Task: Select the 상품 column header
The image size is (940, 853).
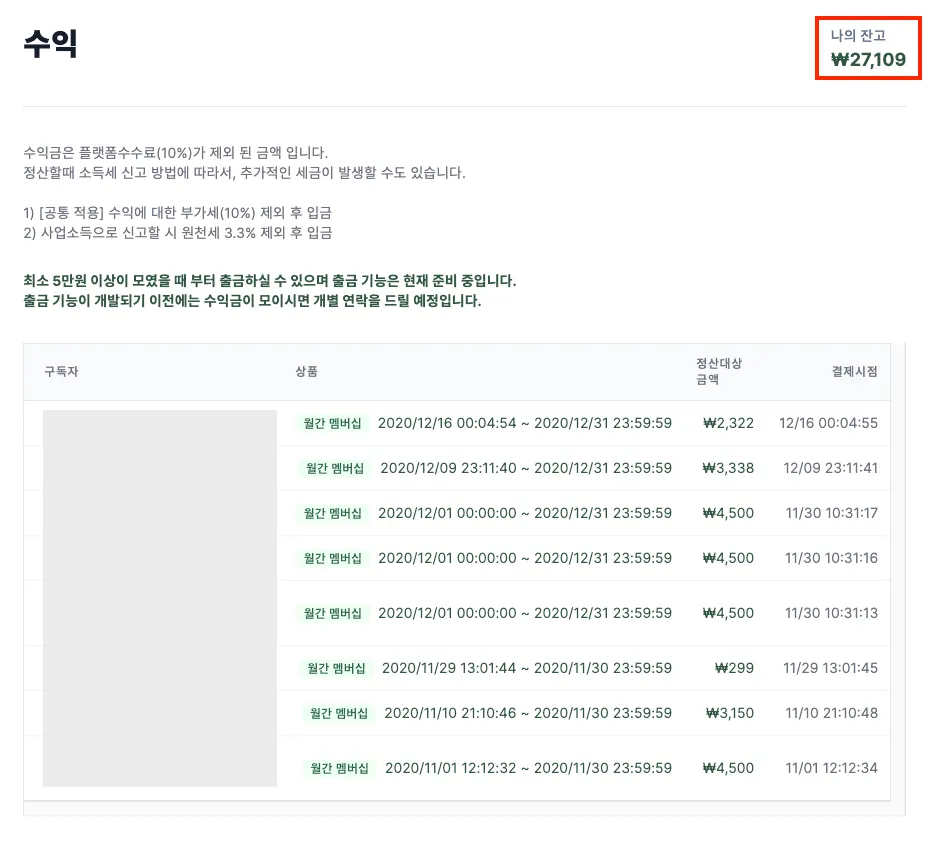Action: pyautogui.click(x=306, y=372)
